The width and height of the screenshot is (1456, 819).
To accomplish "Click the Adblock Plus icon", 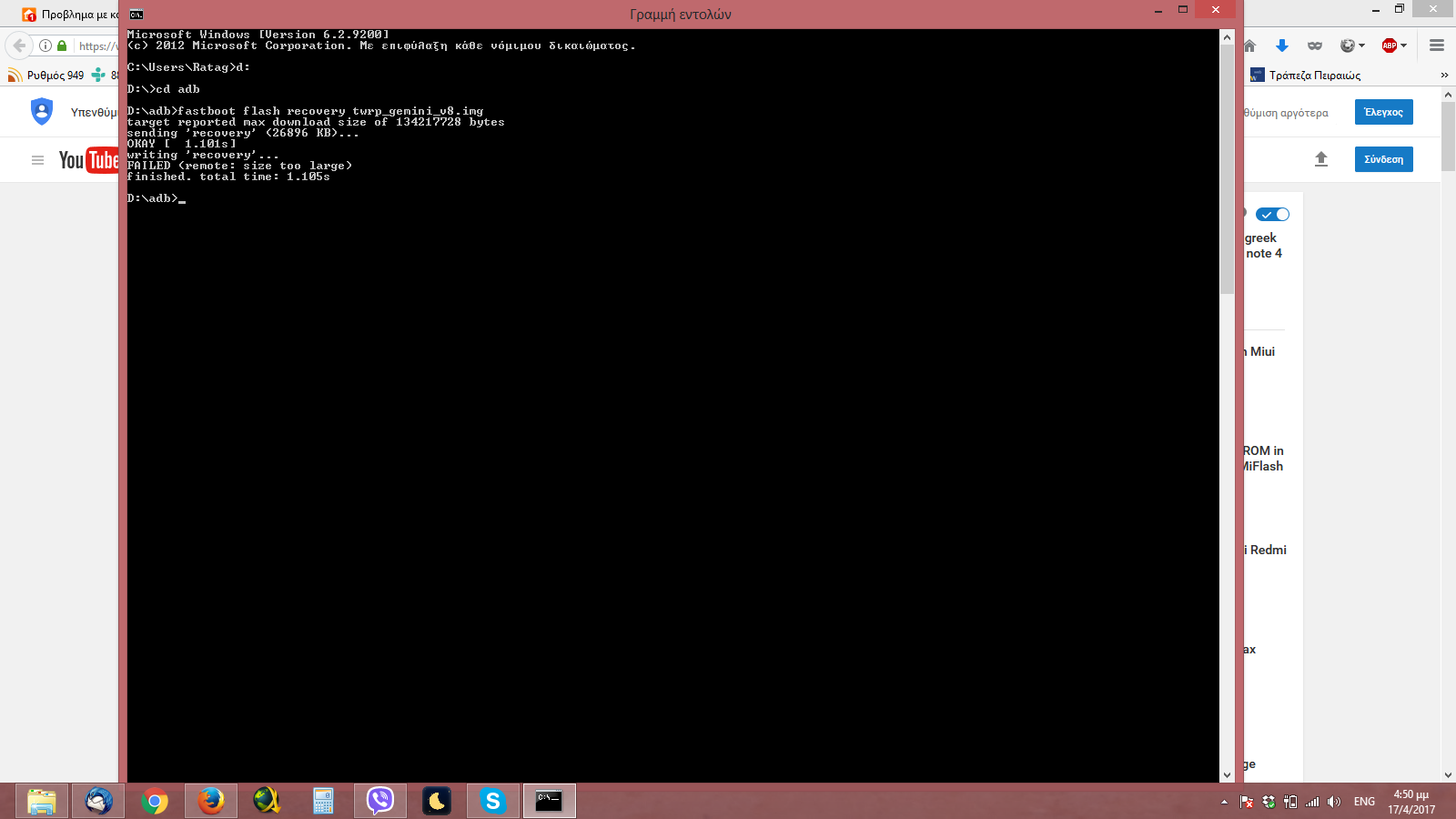I will point(1389,45).
